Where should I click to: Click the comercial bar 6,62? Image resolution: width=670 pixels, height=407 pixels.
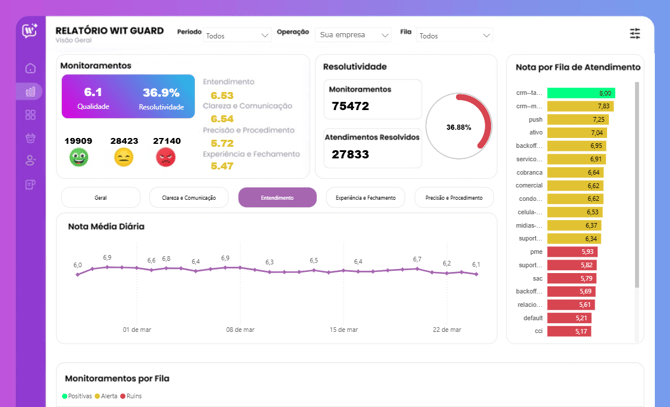coord(576,186)
